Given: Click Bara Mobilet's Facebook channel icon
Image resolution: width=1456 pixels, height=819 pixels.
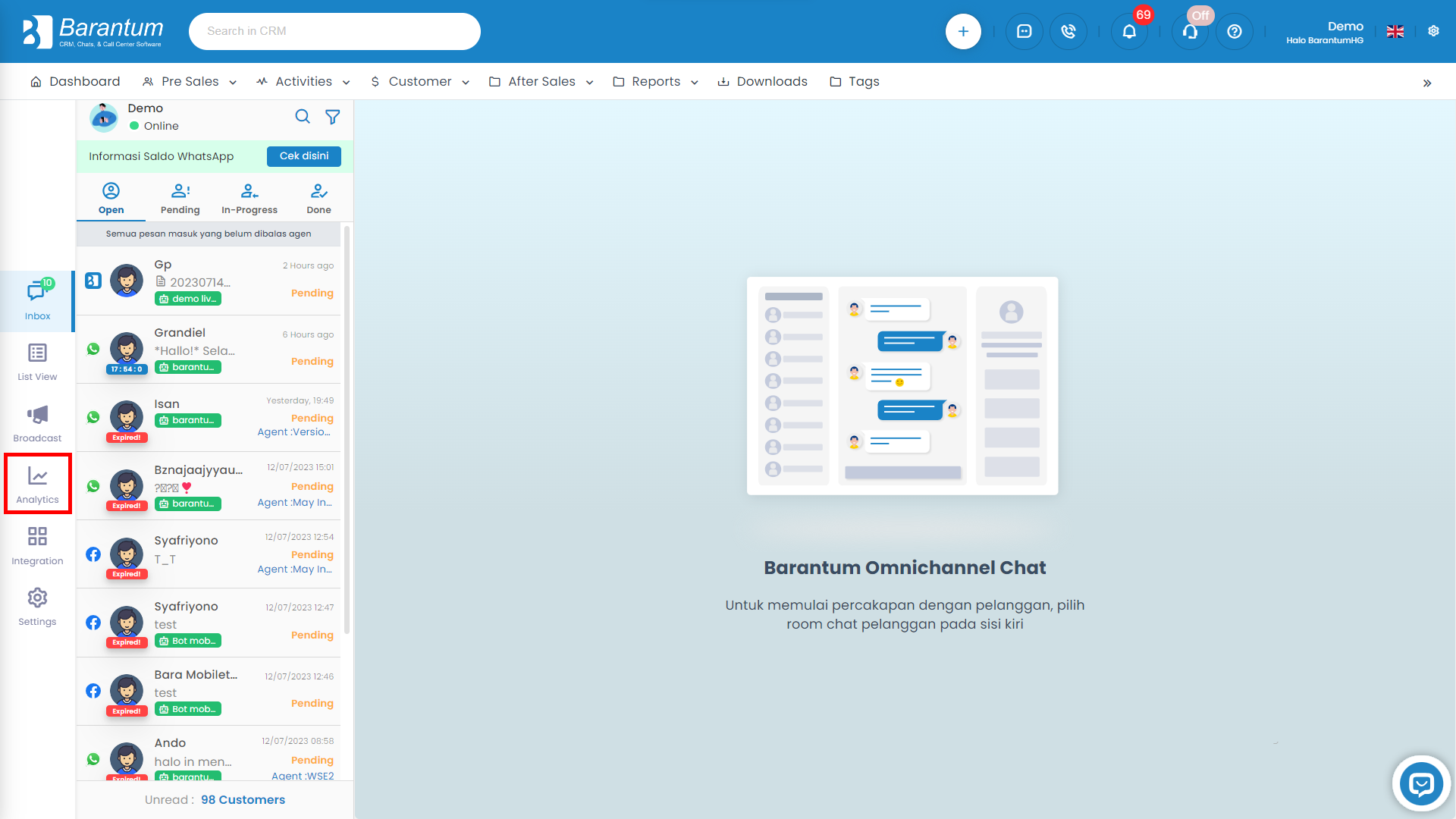Looking at the screenshot, I should click(x=93, y=691).
